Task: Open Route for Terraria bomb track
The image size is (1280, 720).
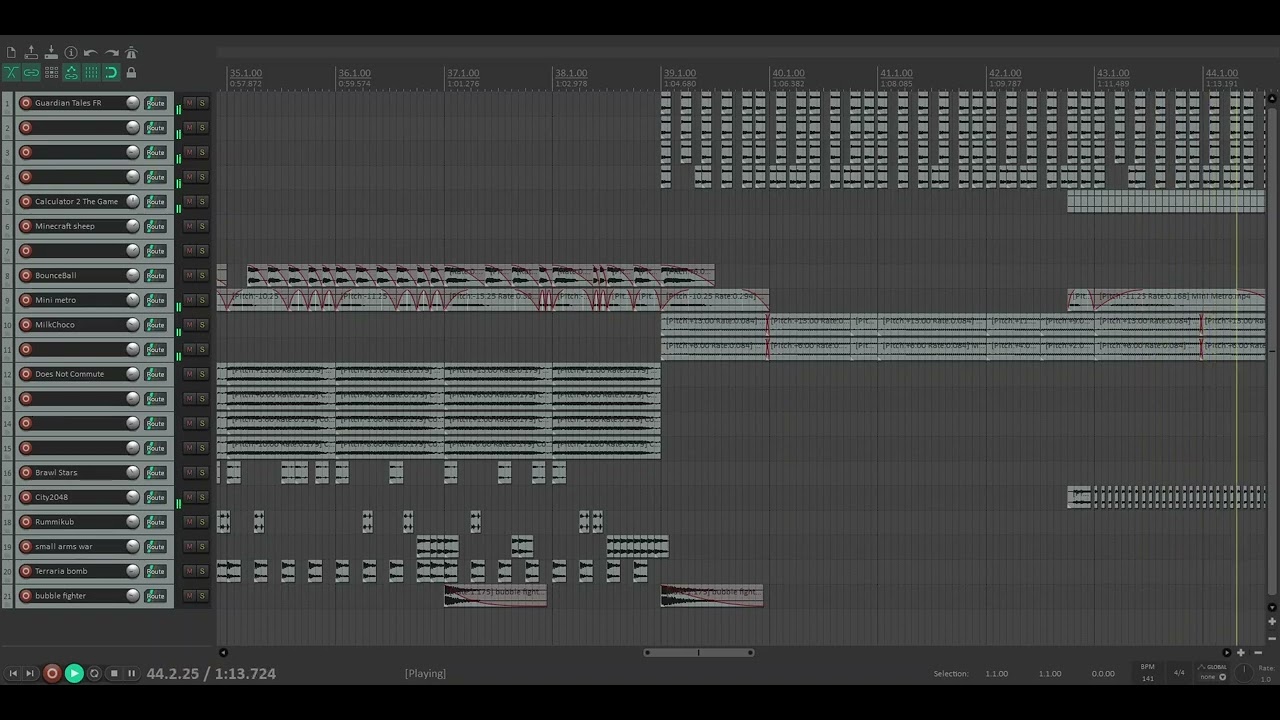Action: click(x=155, y=571)
